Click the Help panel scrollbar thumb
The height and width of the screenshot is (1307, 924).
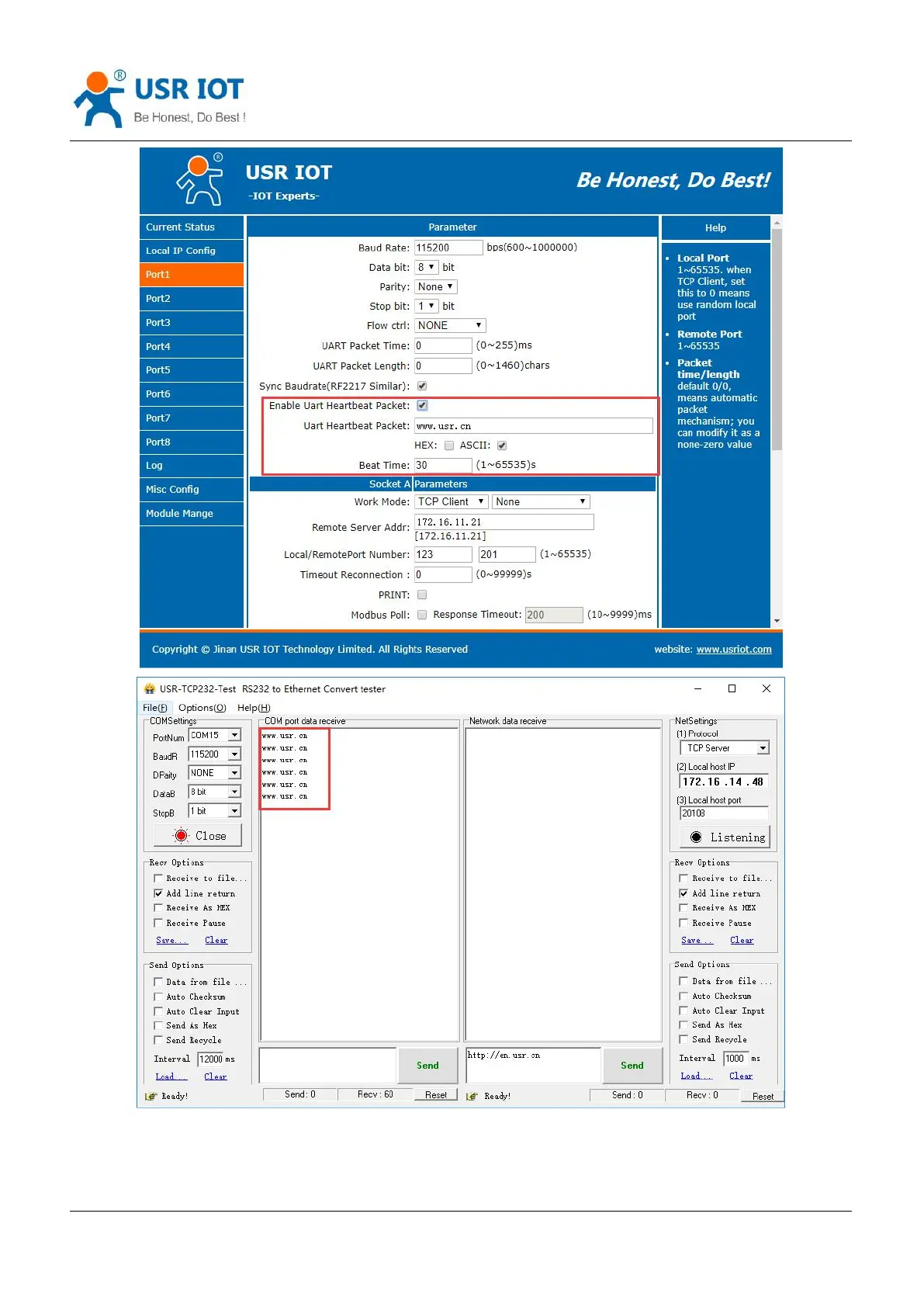coord(777,339)
